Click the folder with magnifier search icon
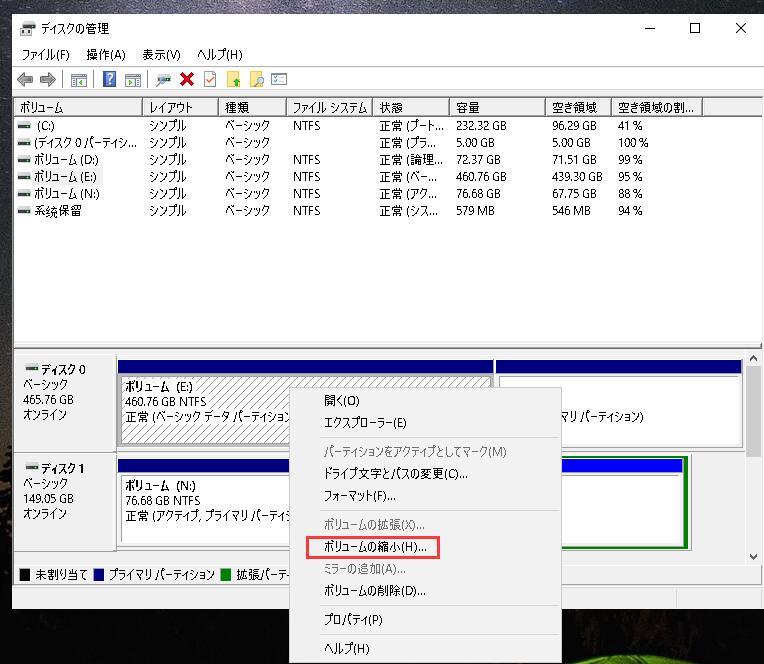 pyautogui.click(x=257, y=79)
